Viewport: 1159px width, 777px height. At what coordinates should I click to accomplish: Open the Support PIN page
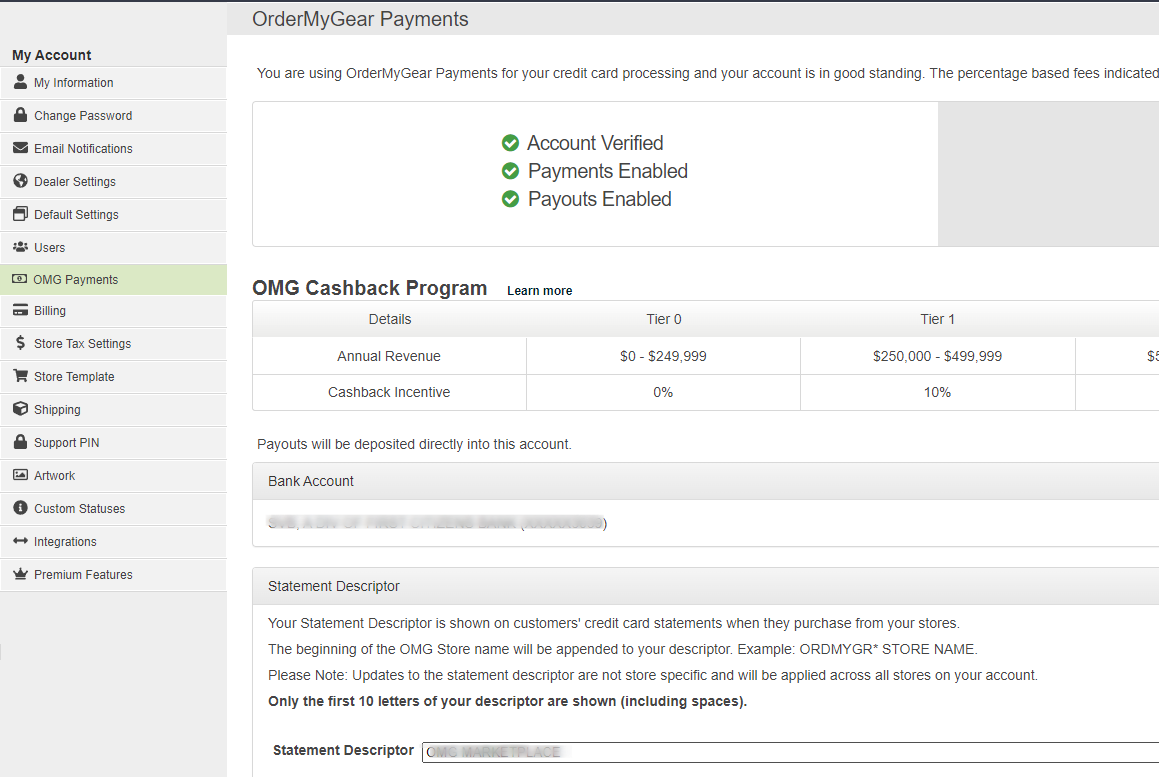point(114,443)
